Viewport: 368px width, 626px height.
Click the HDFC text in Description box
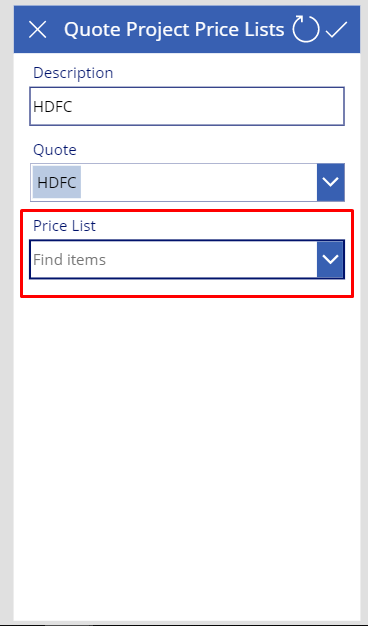53,107
